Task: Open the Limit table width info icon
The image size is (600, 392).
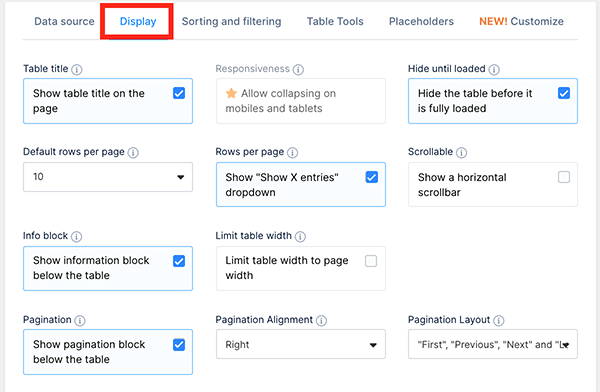Action: click(300, 236)
